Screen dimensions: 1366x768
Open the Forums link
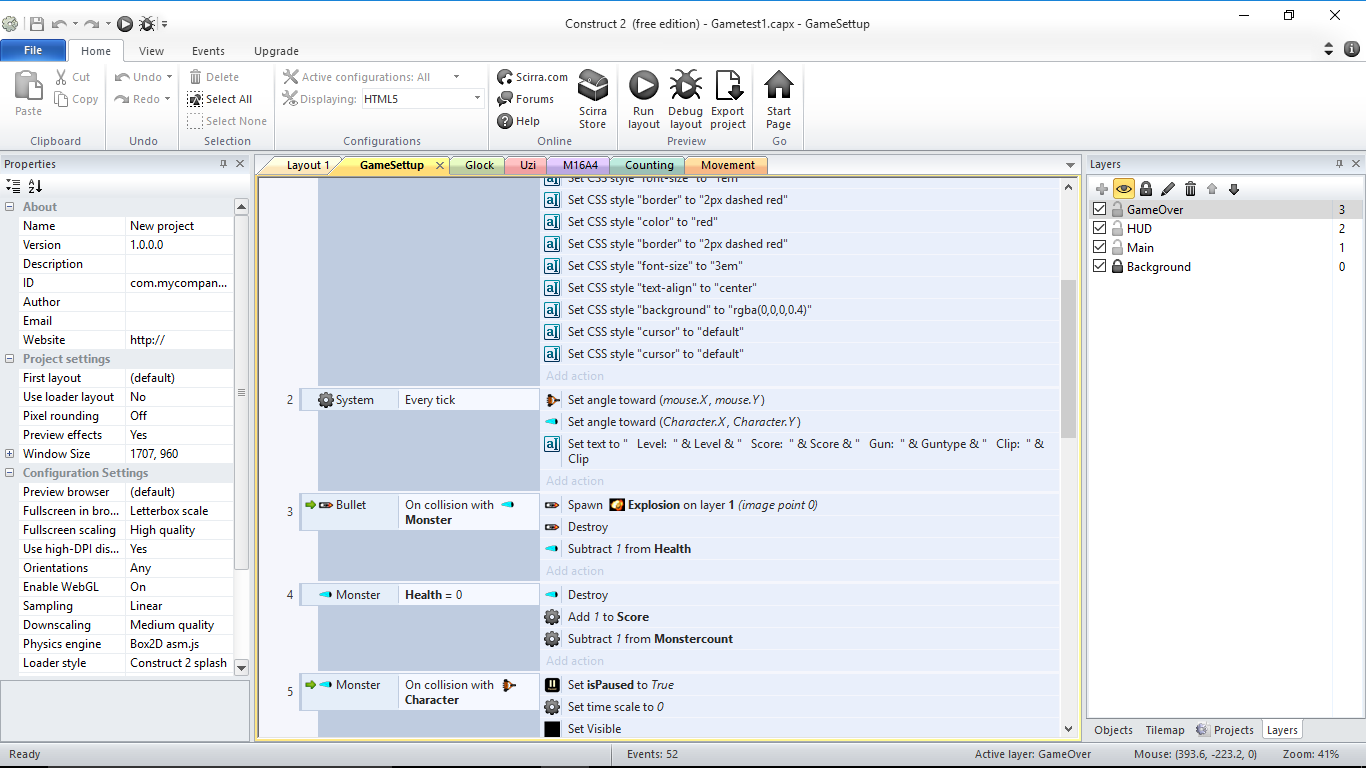[525, 99]
